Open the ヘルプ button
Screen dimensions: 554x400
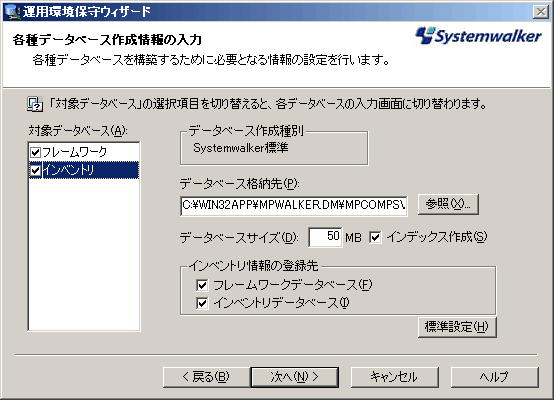[x=495, y=377]
